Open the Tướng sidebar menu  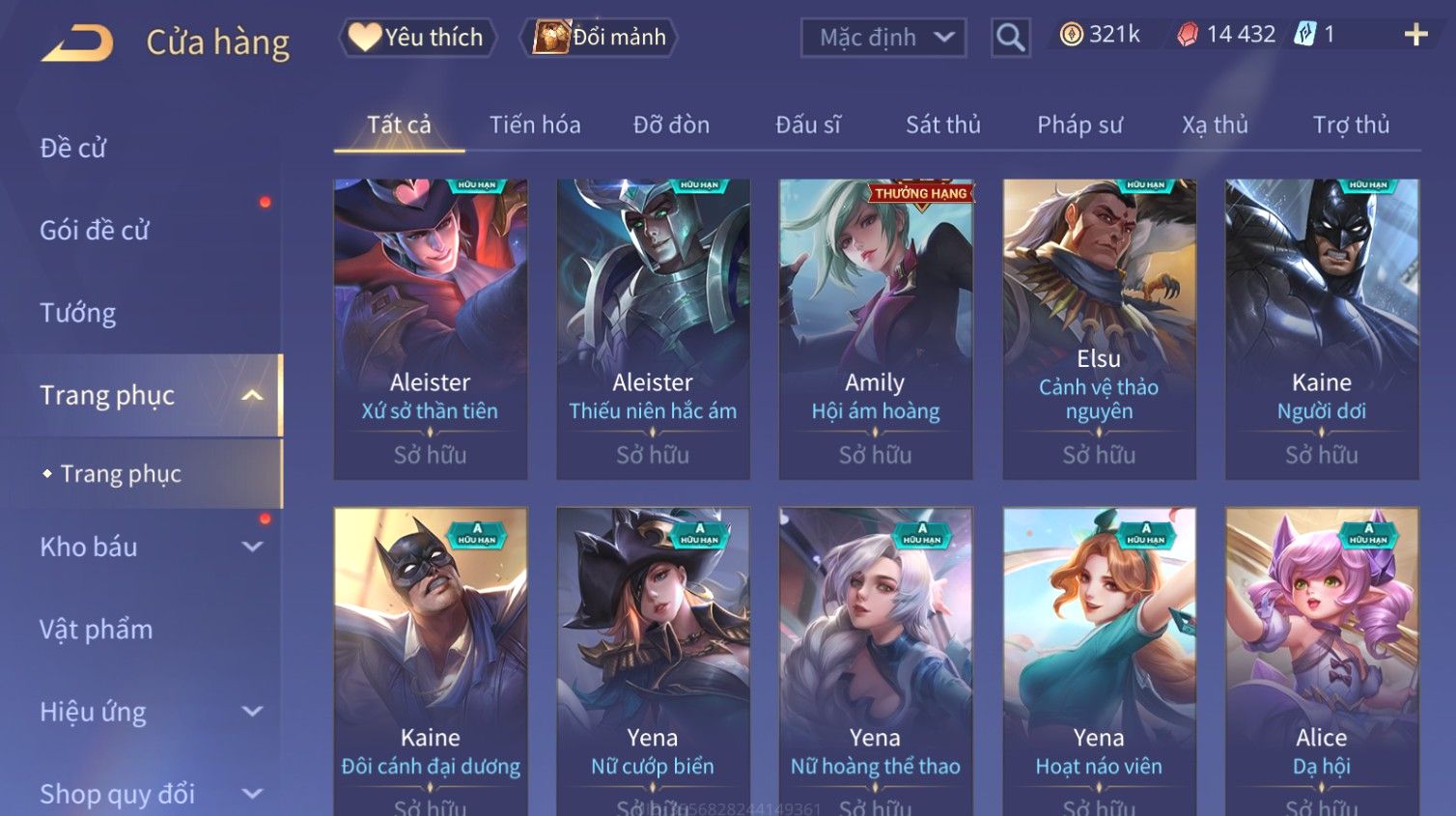(x=77, y=313)
